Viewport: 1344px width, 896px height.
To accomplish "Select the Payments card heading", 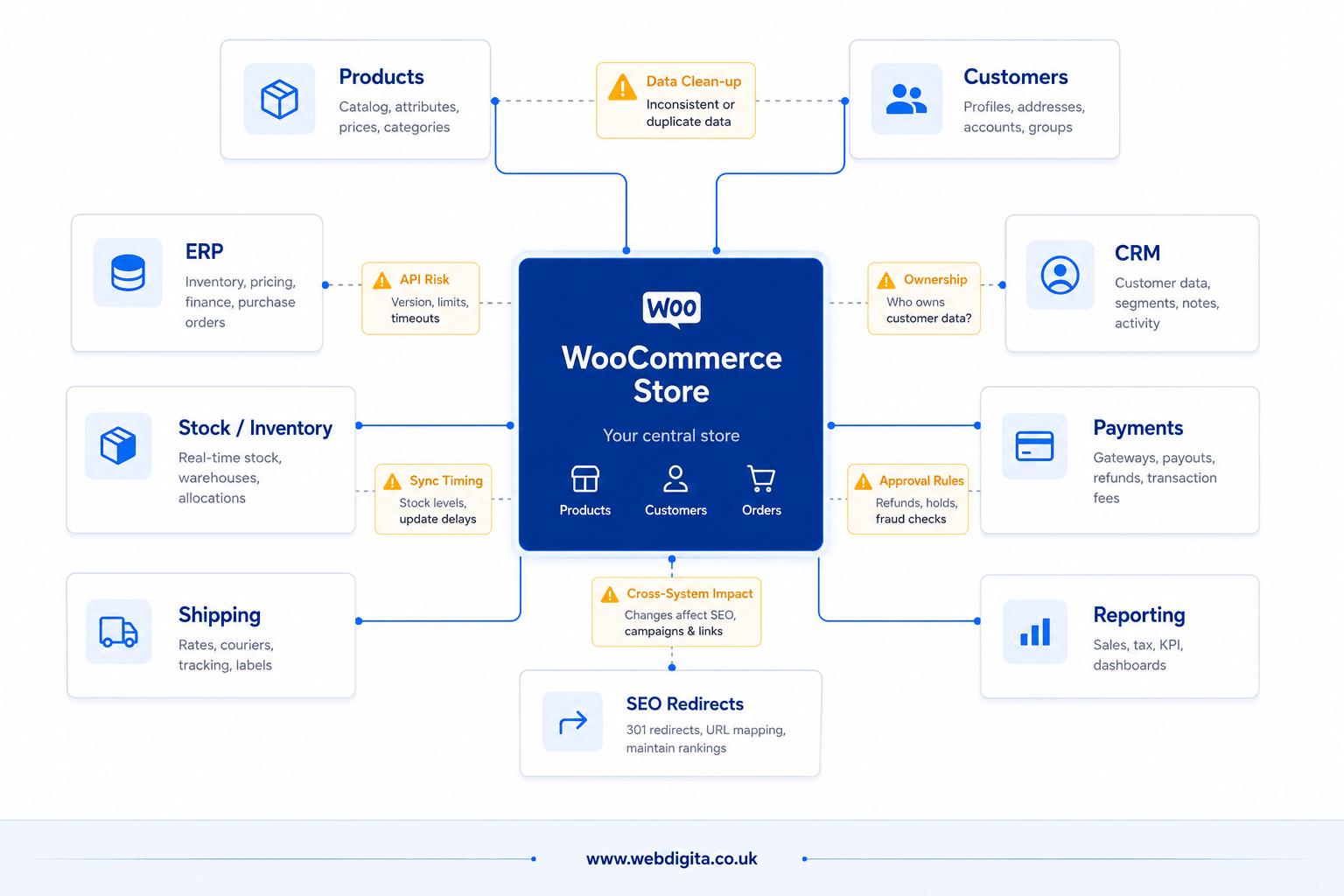I will pos(1138,428).
